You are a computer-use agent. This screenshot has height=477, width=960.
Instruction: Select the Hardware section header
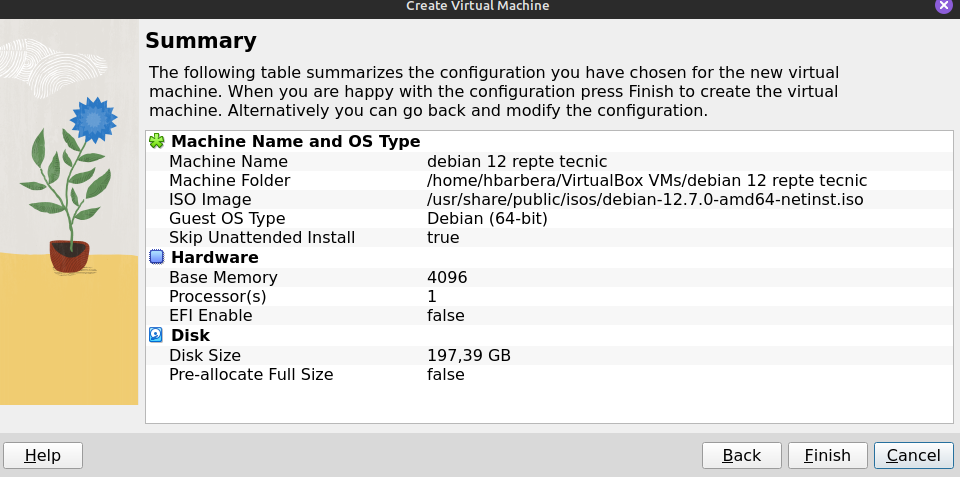pyautogui.click(x=215, y=257)
